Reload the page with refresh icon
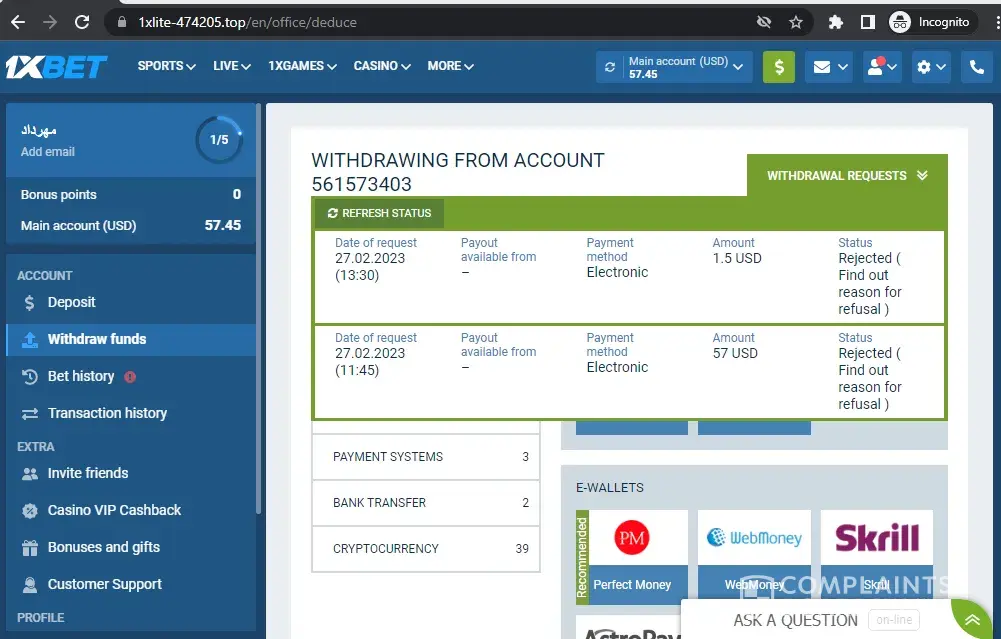Image resolution: width=1001 pixels, height=639 pixels. click(x=82, y=22)
